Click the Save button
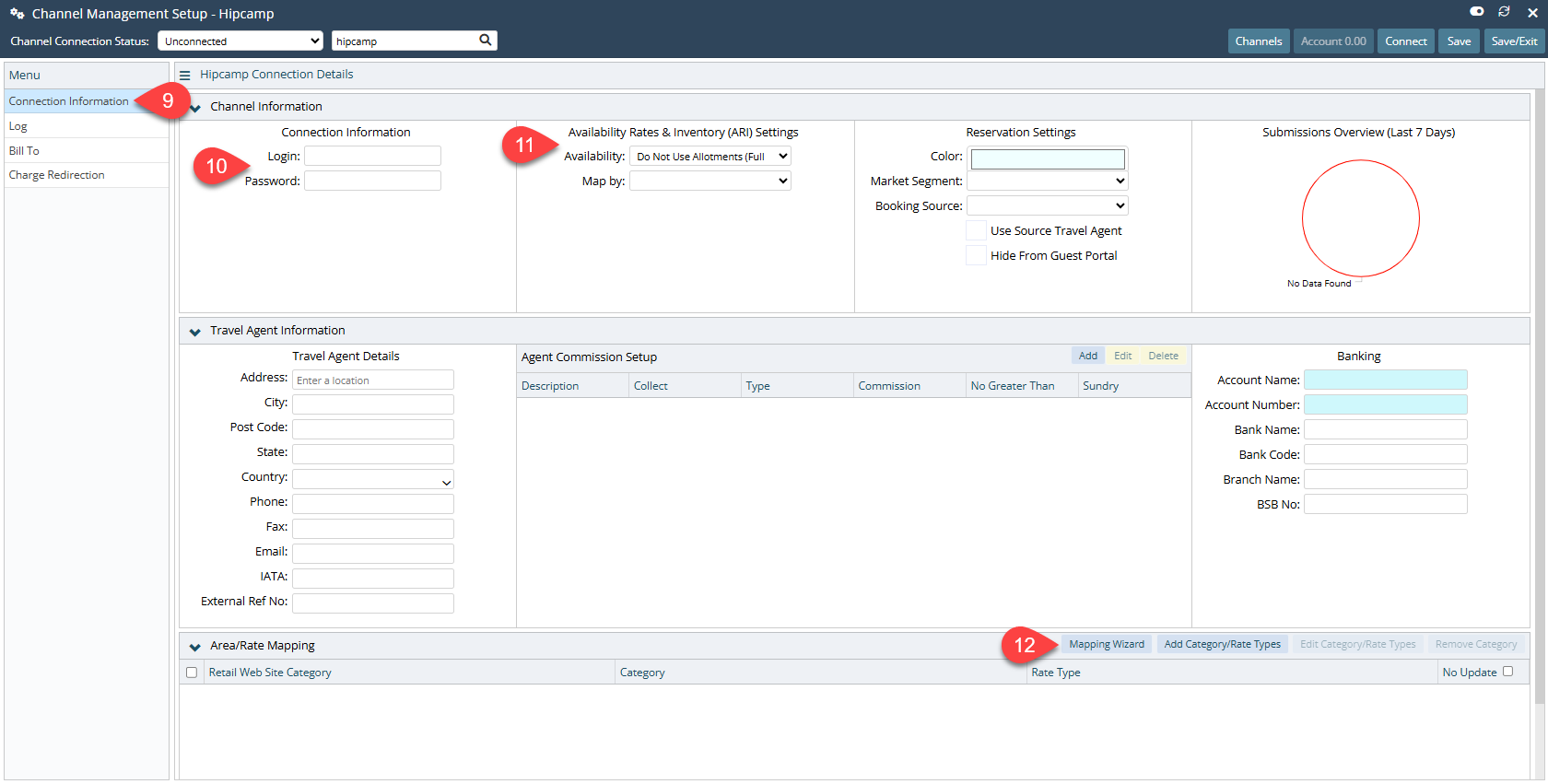The image size is (1548, 784). [x=1460, y=41]
